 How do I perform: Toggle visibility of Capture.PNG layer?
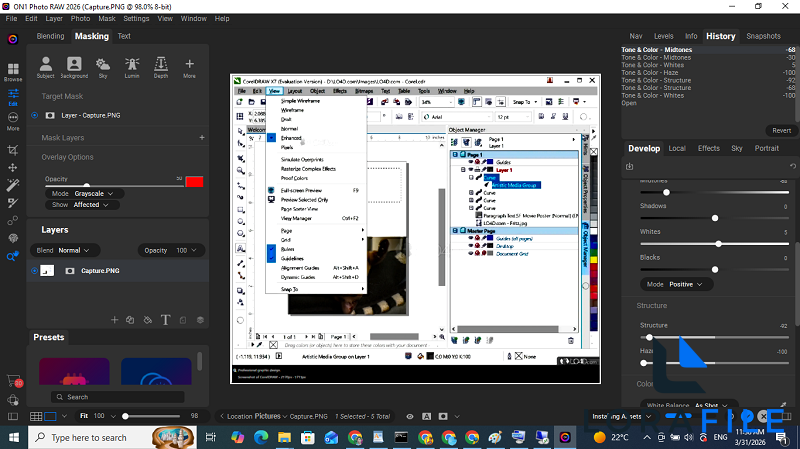35,271
